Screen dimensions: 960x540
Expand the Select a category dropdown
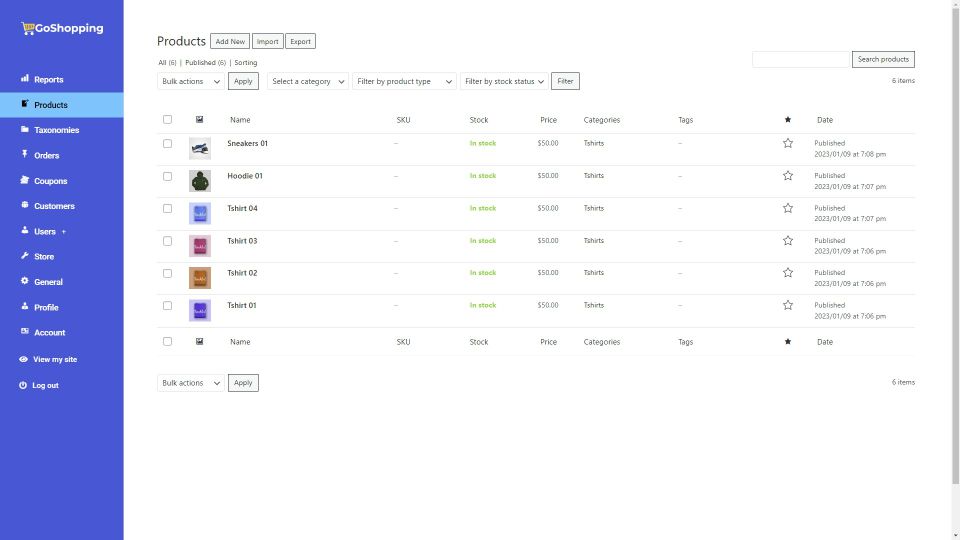[x=308, y=81]
